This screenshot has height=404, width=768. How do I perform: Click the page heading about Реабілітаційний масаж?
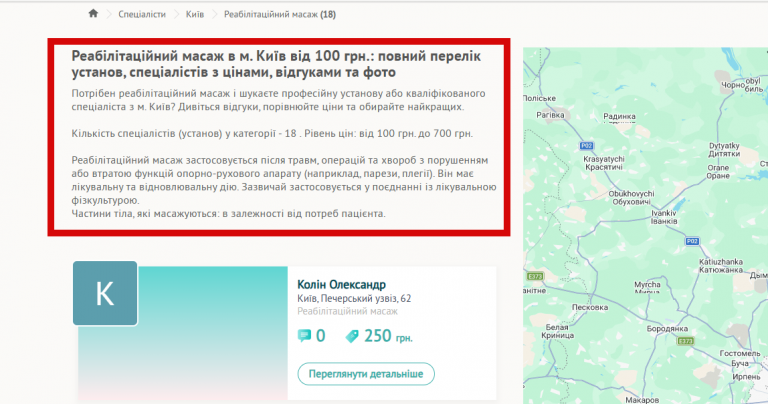276,64
